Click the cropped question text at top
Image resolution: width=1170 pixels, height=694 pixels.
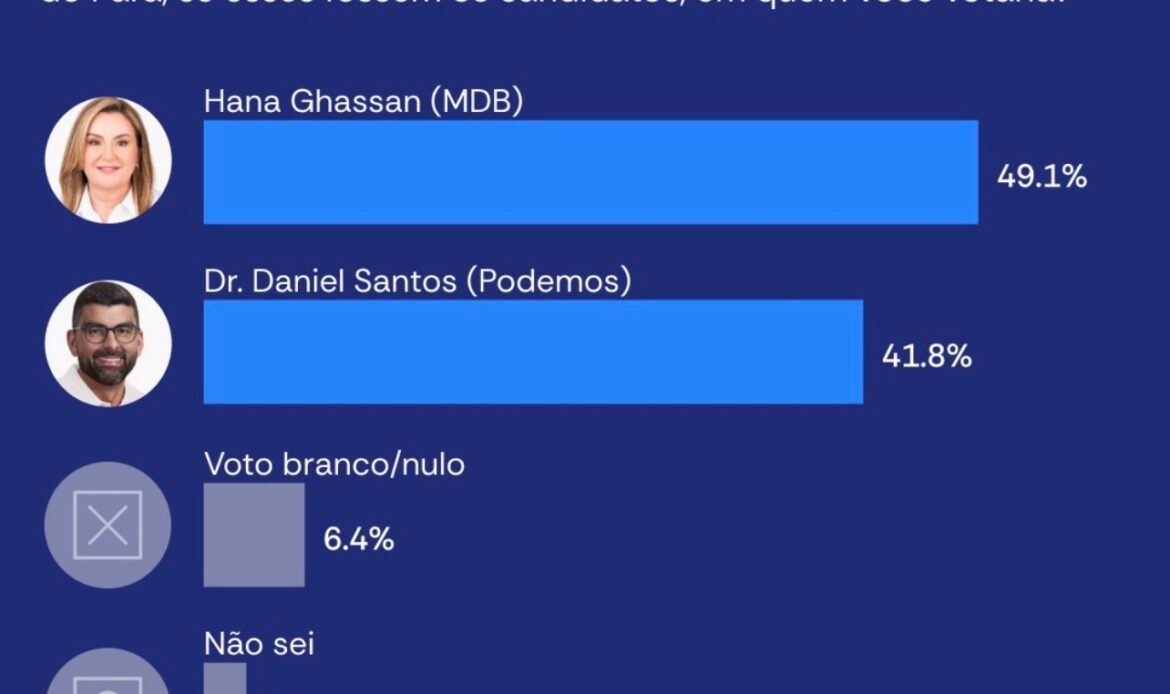[550, 4]
